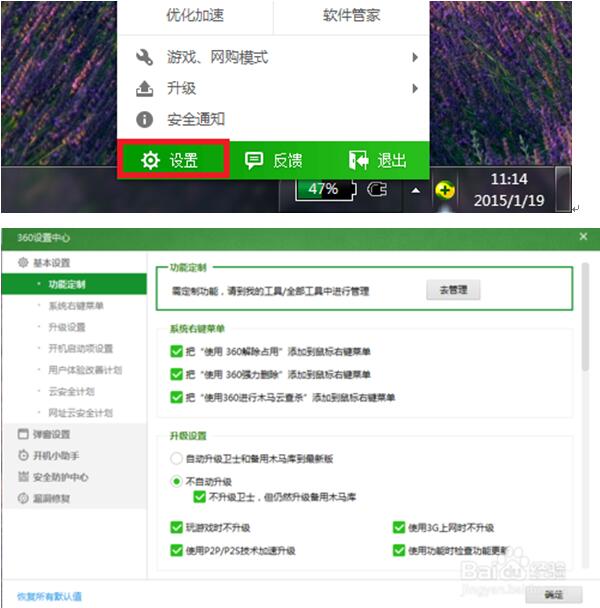The width and height of the screenshot is (600, 608).
Task: Click the wrench icon beside 游戏、网购模式
Action: click(144, 57)
